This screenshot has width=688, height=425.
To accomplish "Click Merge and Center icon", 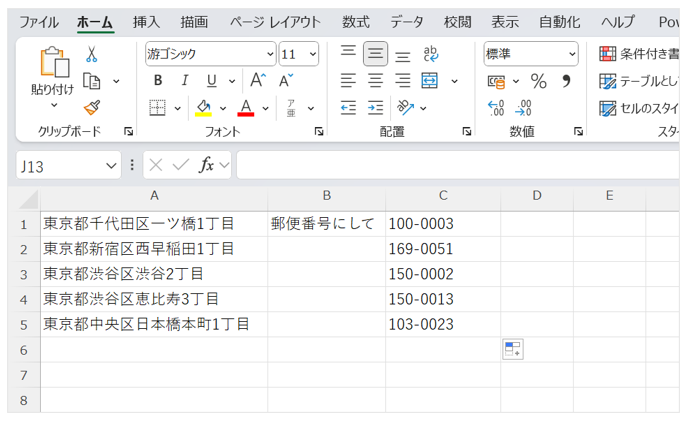I will (x=430, y=81).
